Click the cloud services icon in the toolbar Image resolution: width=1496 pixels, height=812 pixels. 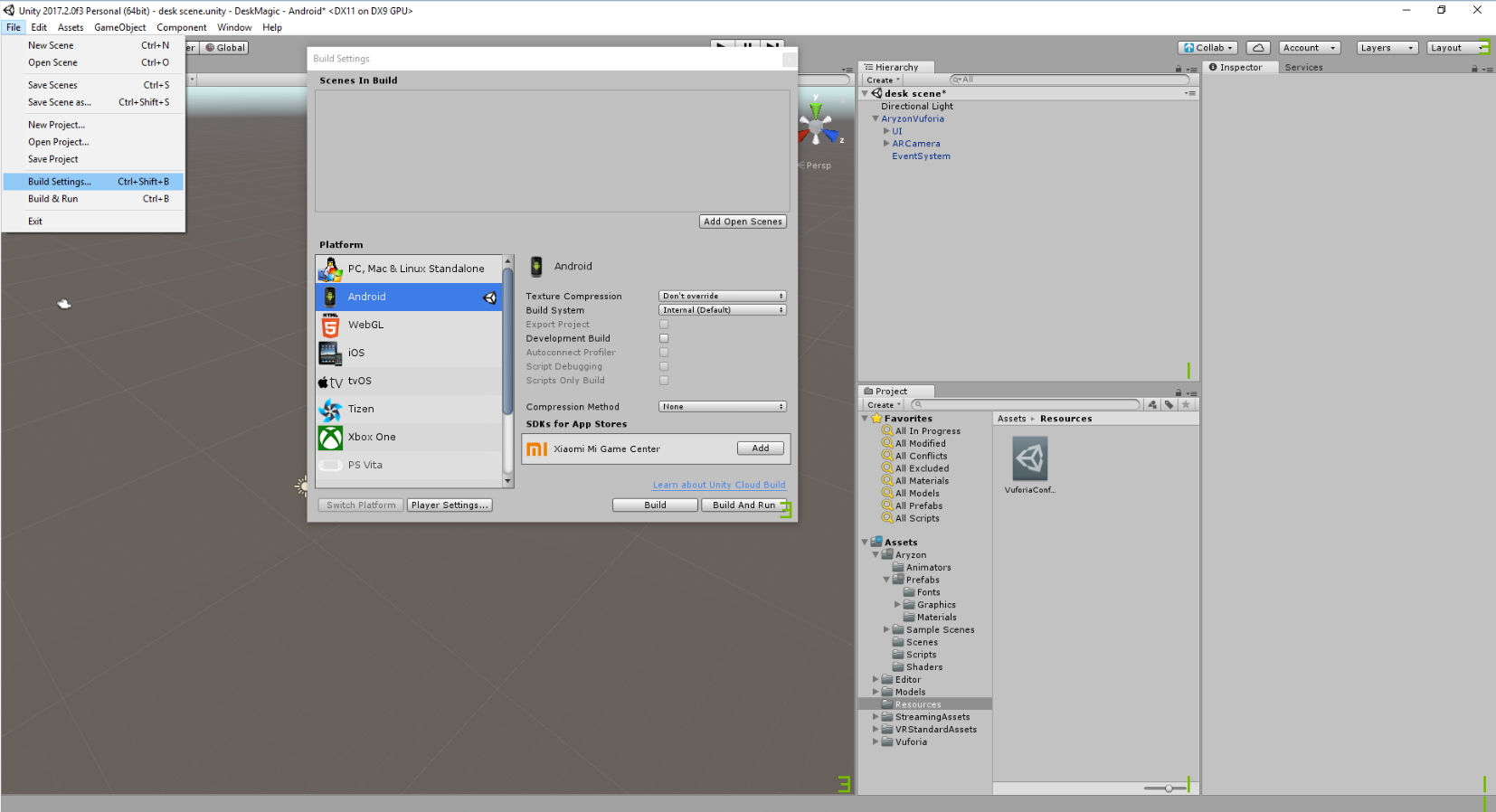(1258, 48)
